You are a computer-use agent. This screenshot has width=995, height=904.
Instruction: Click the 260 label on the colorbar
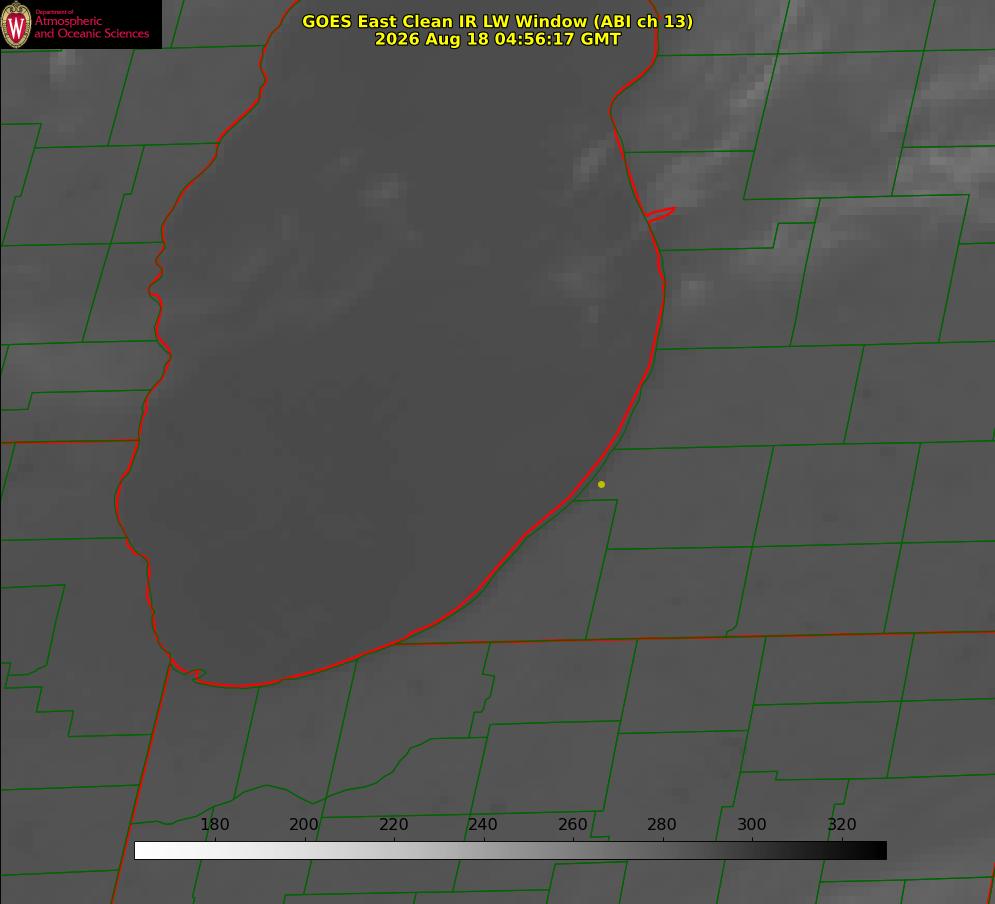click(572, 824)
